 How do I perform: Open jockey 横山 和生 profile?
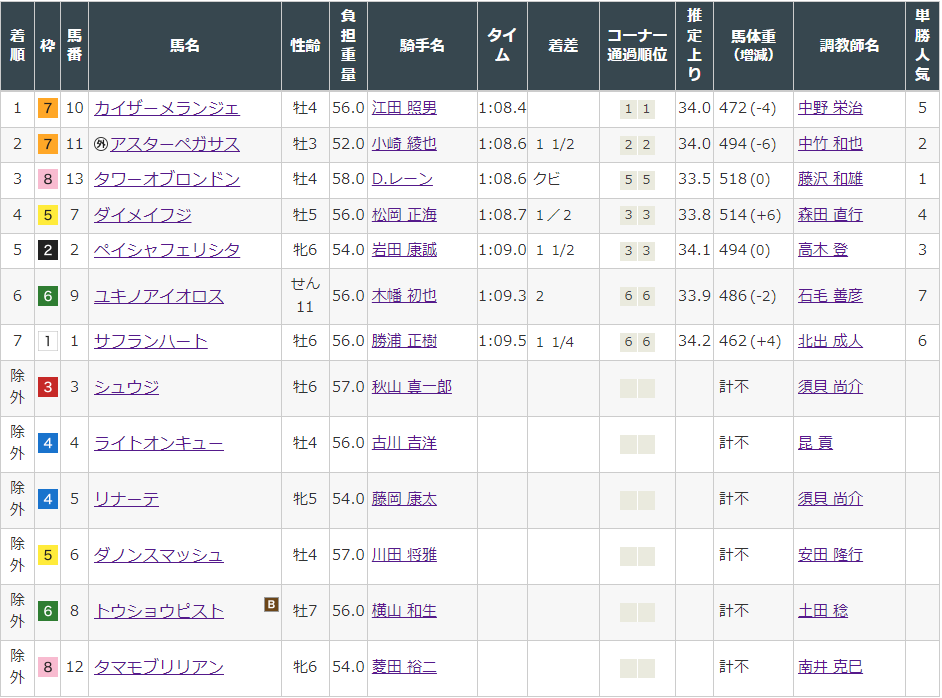pyautogui.click(x=404, y=611)
